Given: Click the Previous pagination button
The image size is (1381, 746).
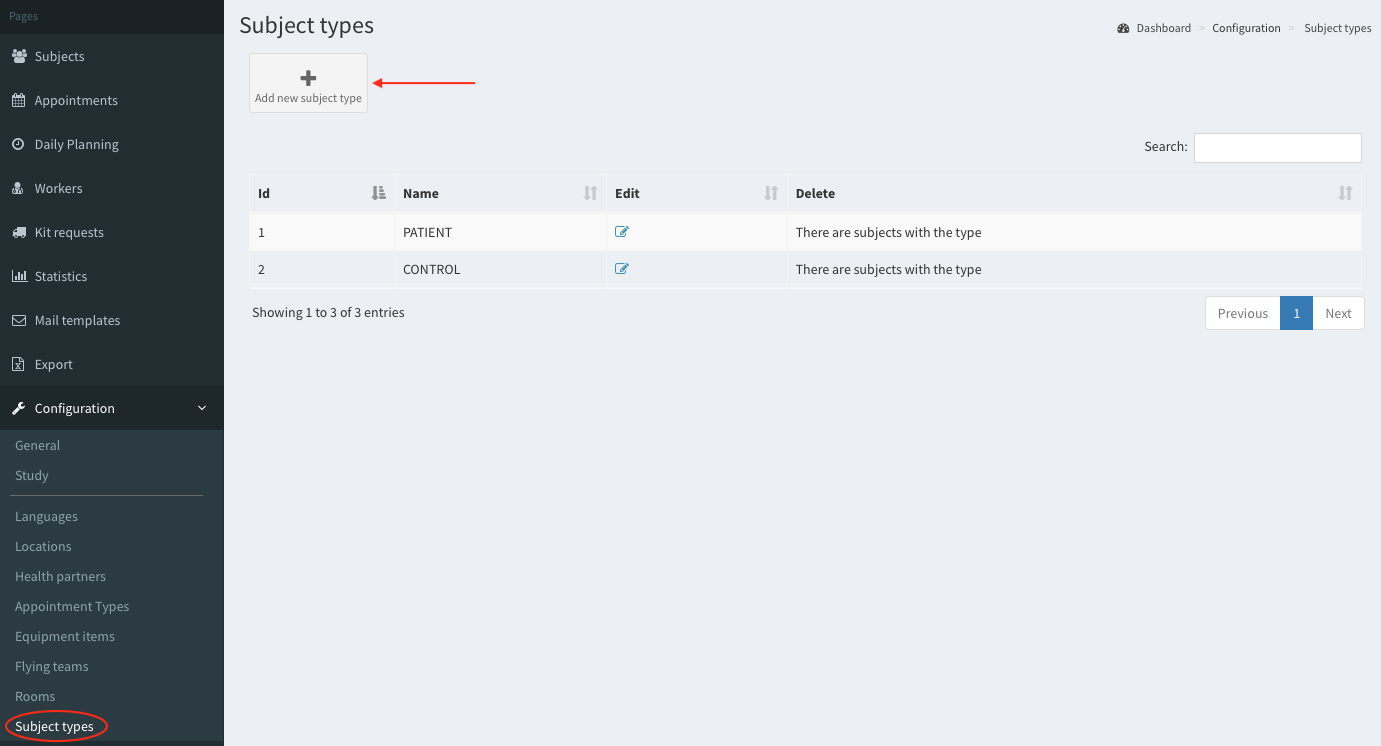Looking at the screenshot, I should pos(1243,313).
